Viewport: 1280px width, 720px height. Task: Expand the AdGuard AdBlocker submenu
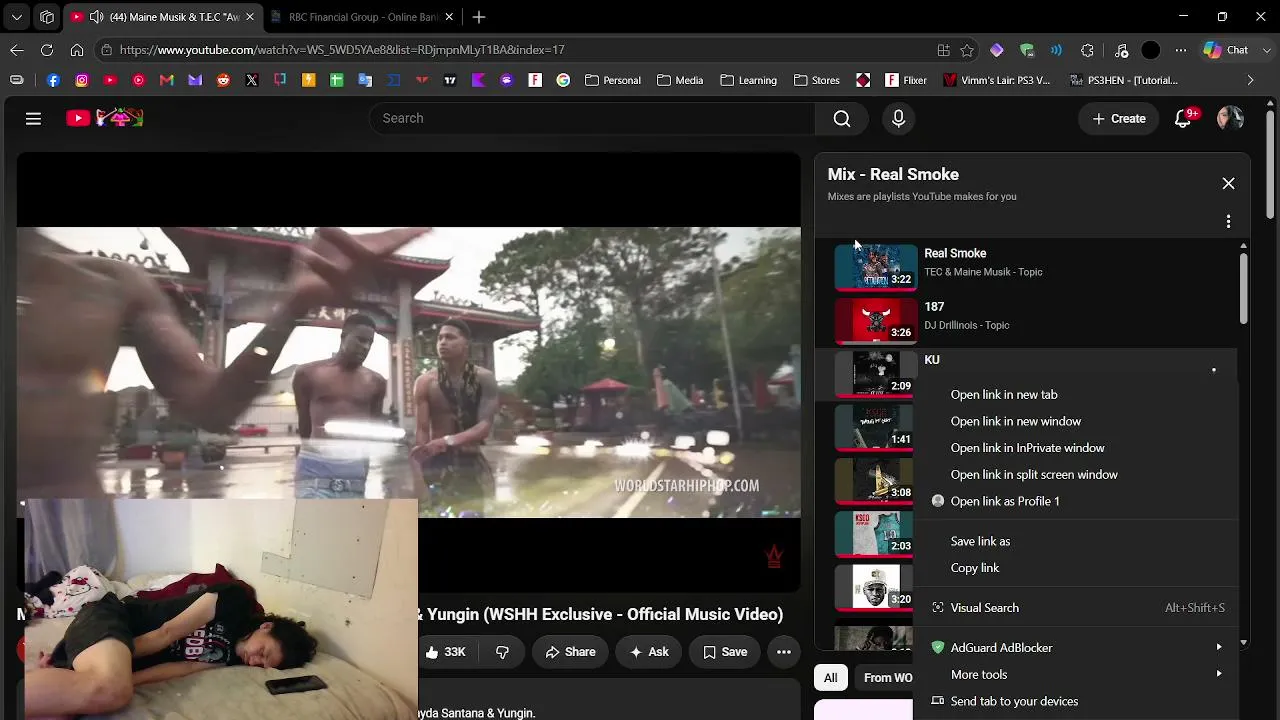tap(1219, 648)
